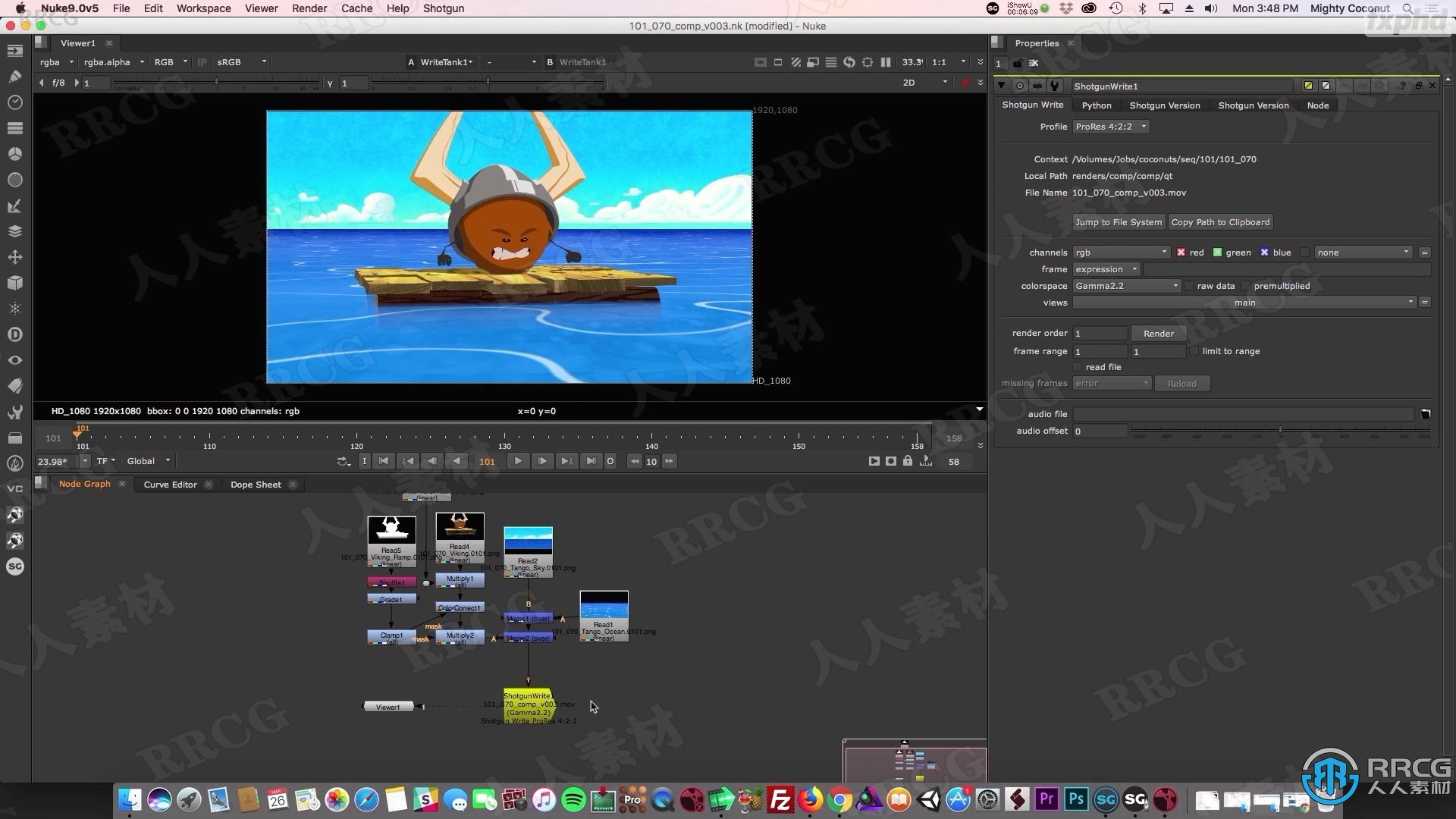Select the ShotgunWrite1 node icon
The image size is (1456, 819).
(527, 700)
